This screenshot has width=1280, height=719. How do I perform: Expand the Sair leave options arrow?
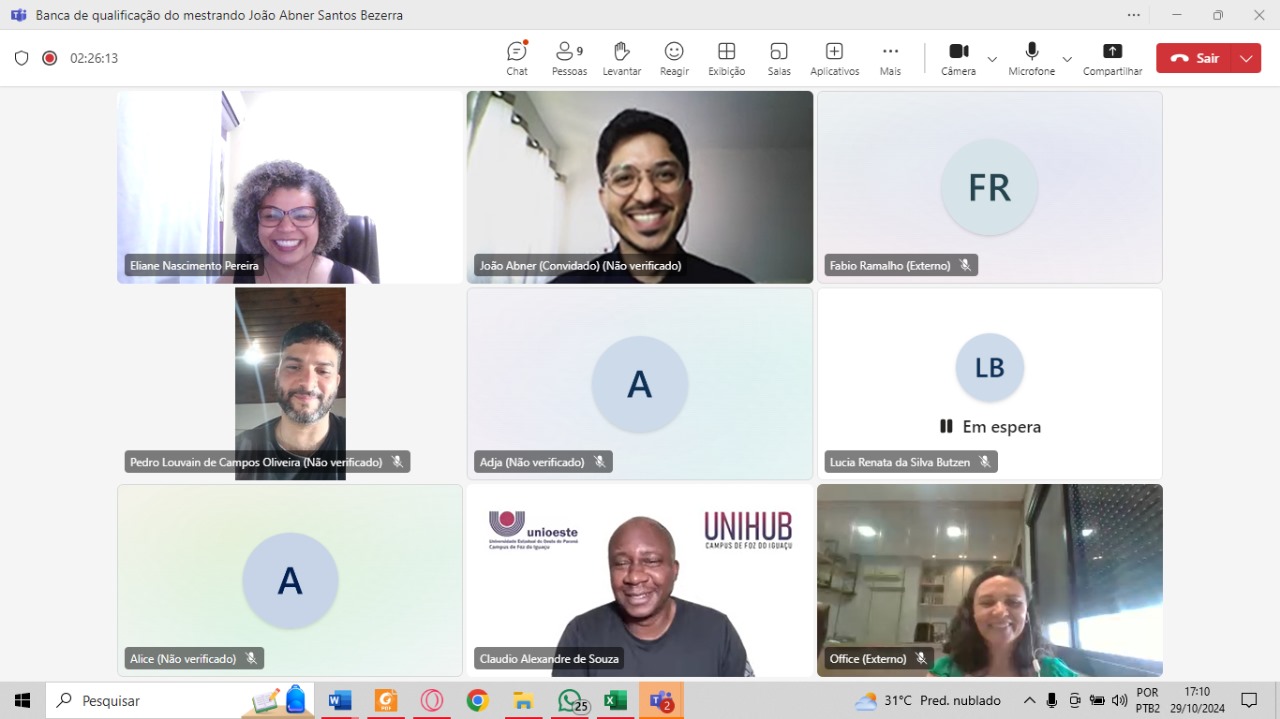coord(1246,58)
